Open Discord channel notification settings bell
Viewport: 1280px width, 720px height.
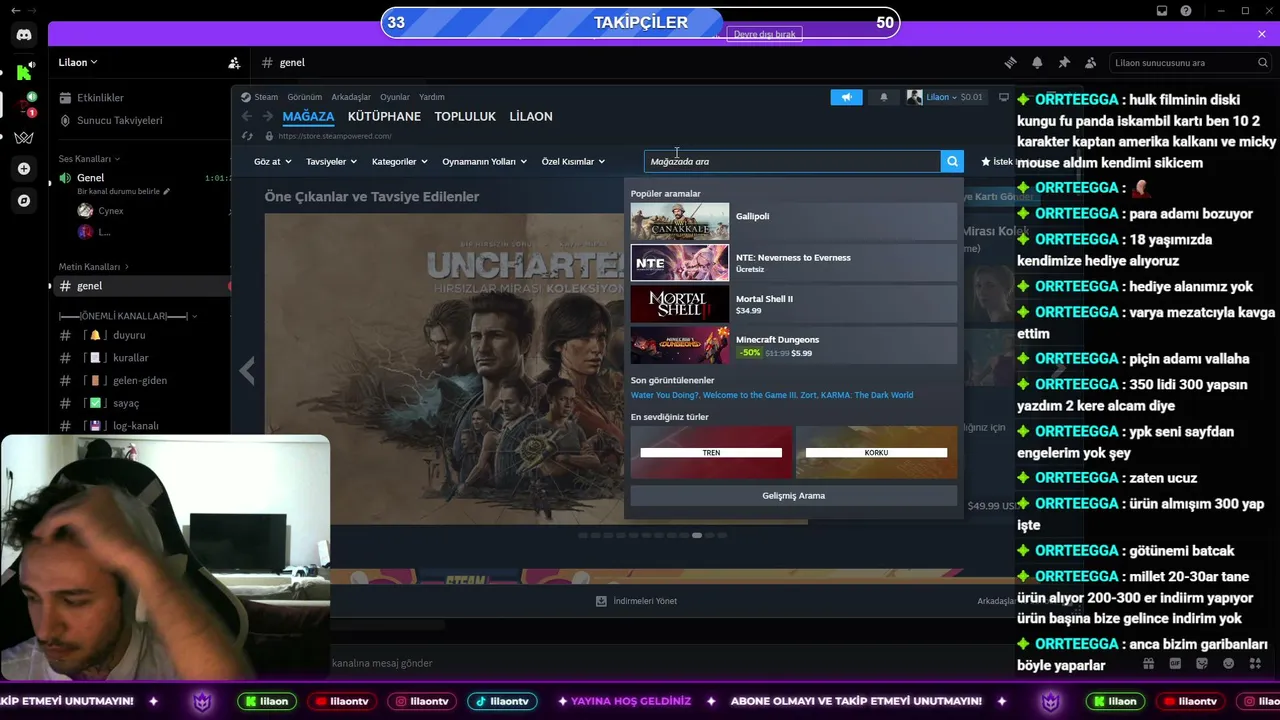[x=1037, y=63]
